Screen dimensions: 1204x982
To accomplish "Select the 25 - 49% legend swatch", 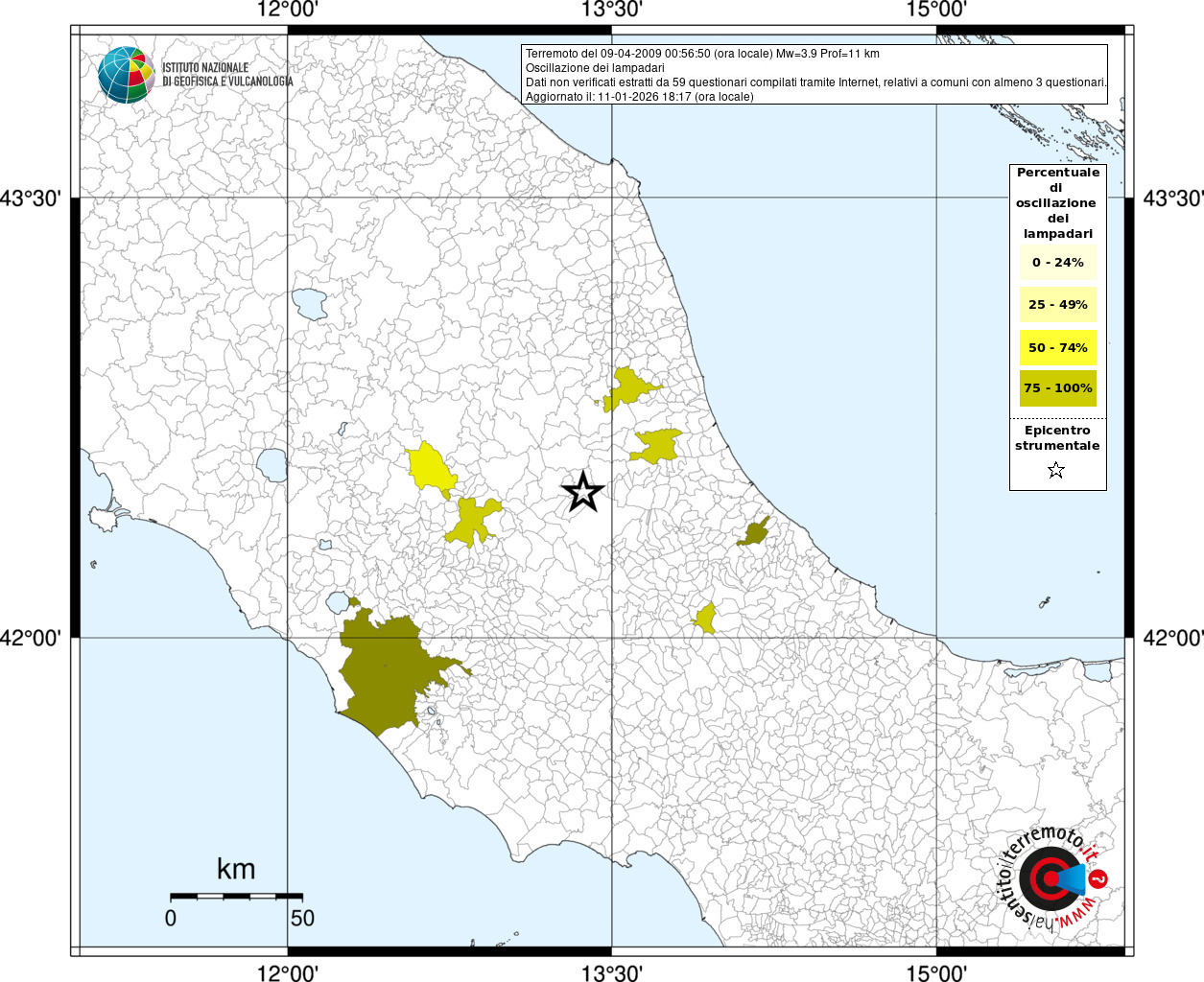I will click(x=1057, y=305).
